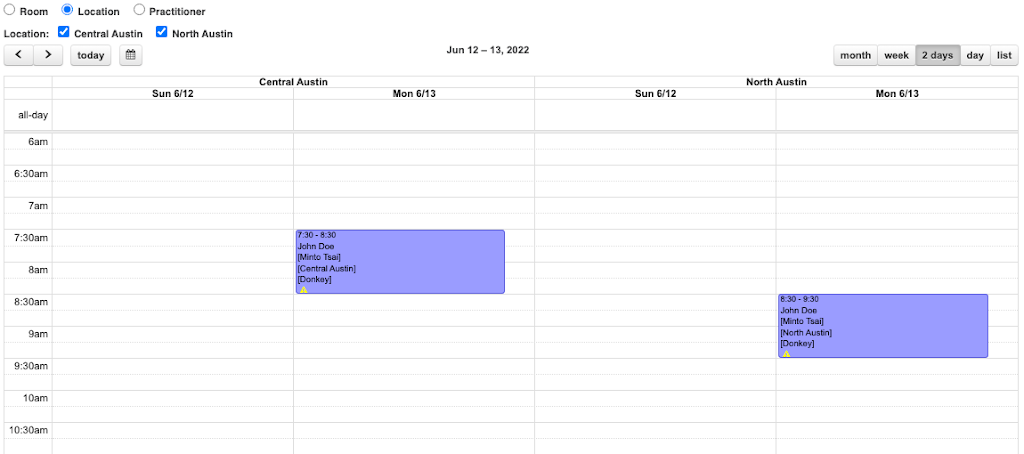Image resolution: width=1024 pixels, height=454 pixels.
Task: Click Central Austin Sun 6/12 column header
Action: 172,94
